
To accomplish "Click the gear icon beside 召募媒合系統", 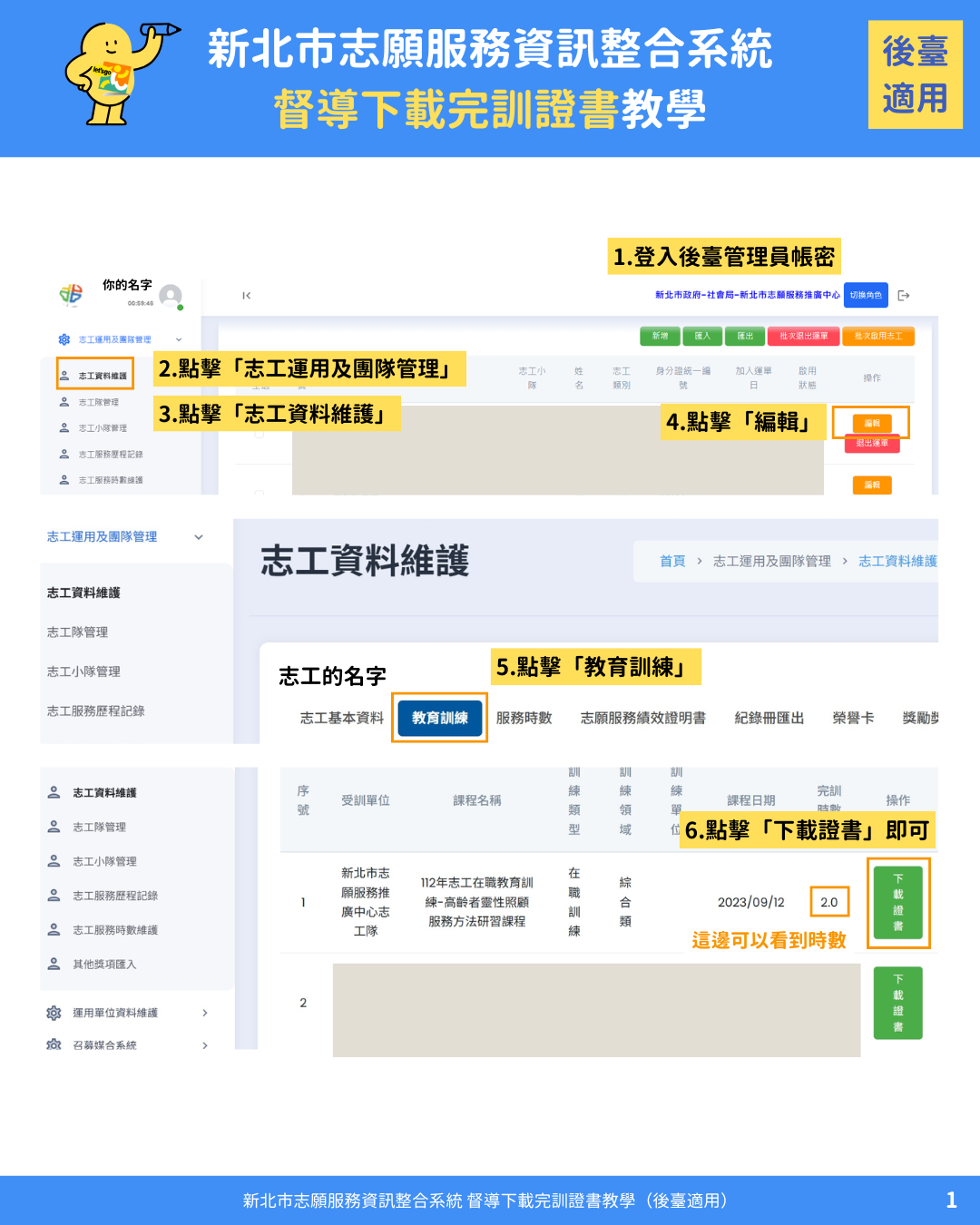I will pos(54,1045).
